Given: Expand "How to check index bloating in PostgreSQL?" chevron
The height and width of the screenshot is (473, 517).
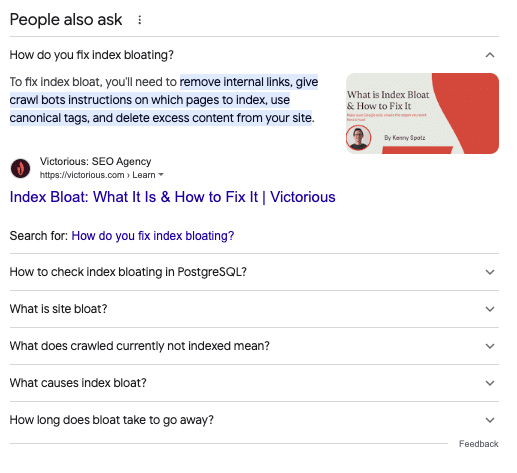Looking at the screenshot, I should 490,272.
